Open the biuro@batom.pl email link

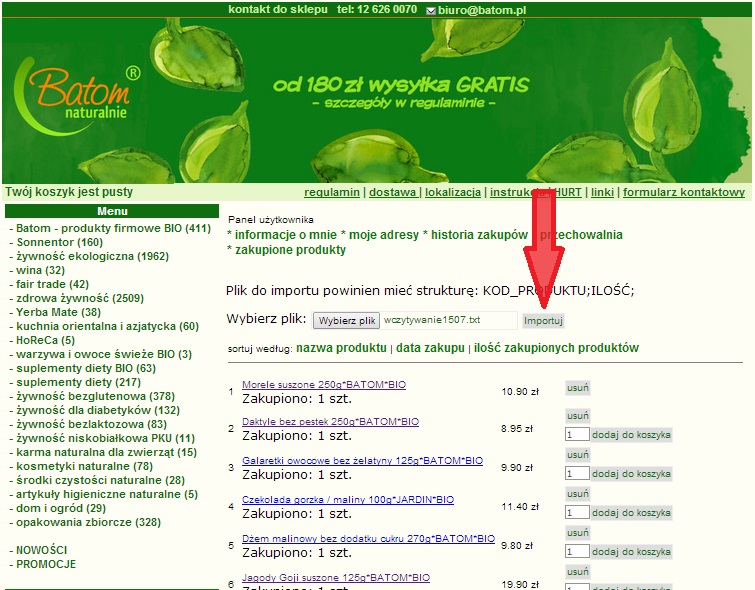click(x=482, y=10)
